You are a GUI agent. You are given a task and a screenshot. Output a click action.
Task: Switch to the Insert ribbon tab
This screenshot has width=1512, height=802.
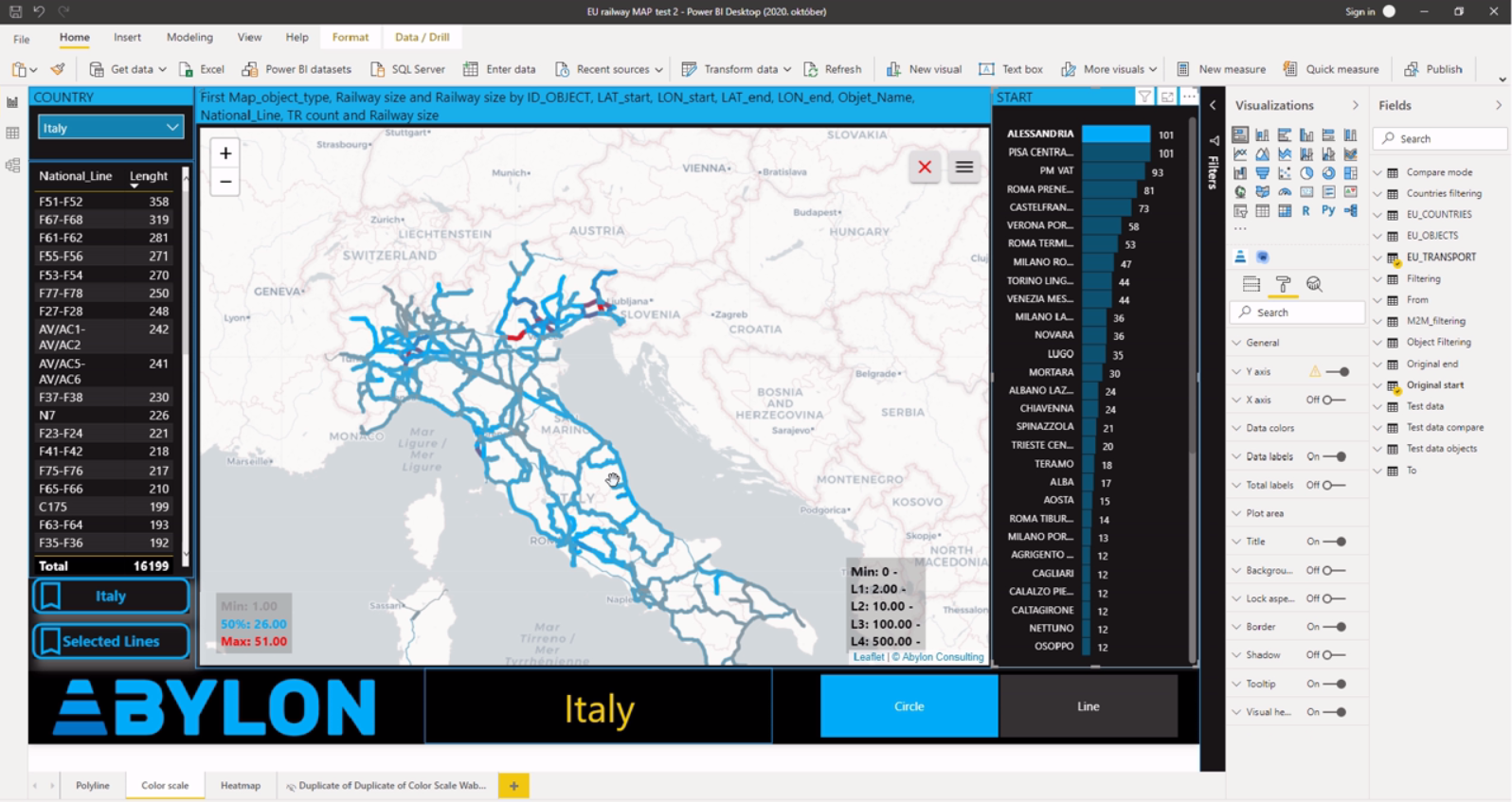coord(127,37)
